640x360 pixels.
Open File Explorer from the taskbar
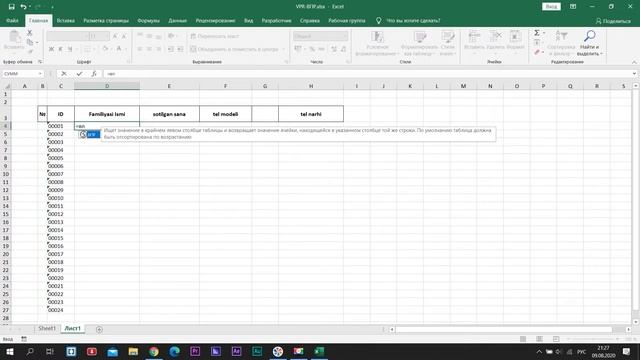[133, 351]
